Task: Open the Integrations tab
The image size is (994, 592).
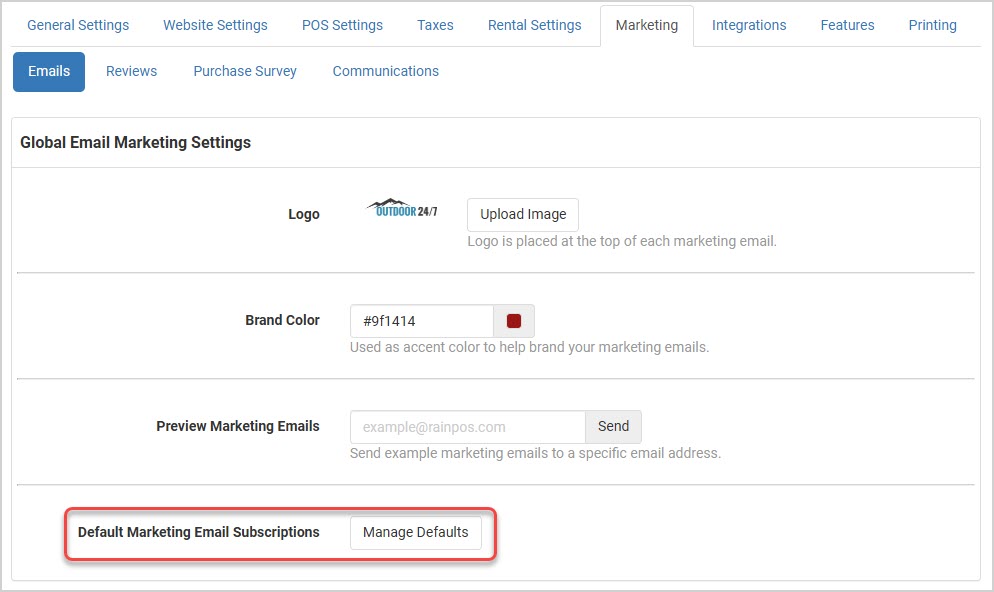Action: [x=749, y=25]
